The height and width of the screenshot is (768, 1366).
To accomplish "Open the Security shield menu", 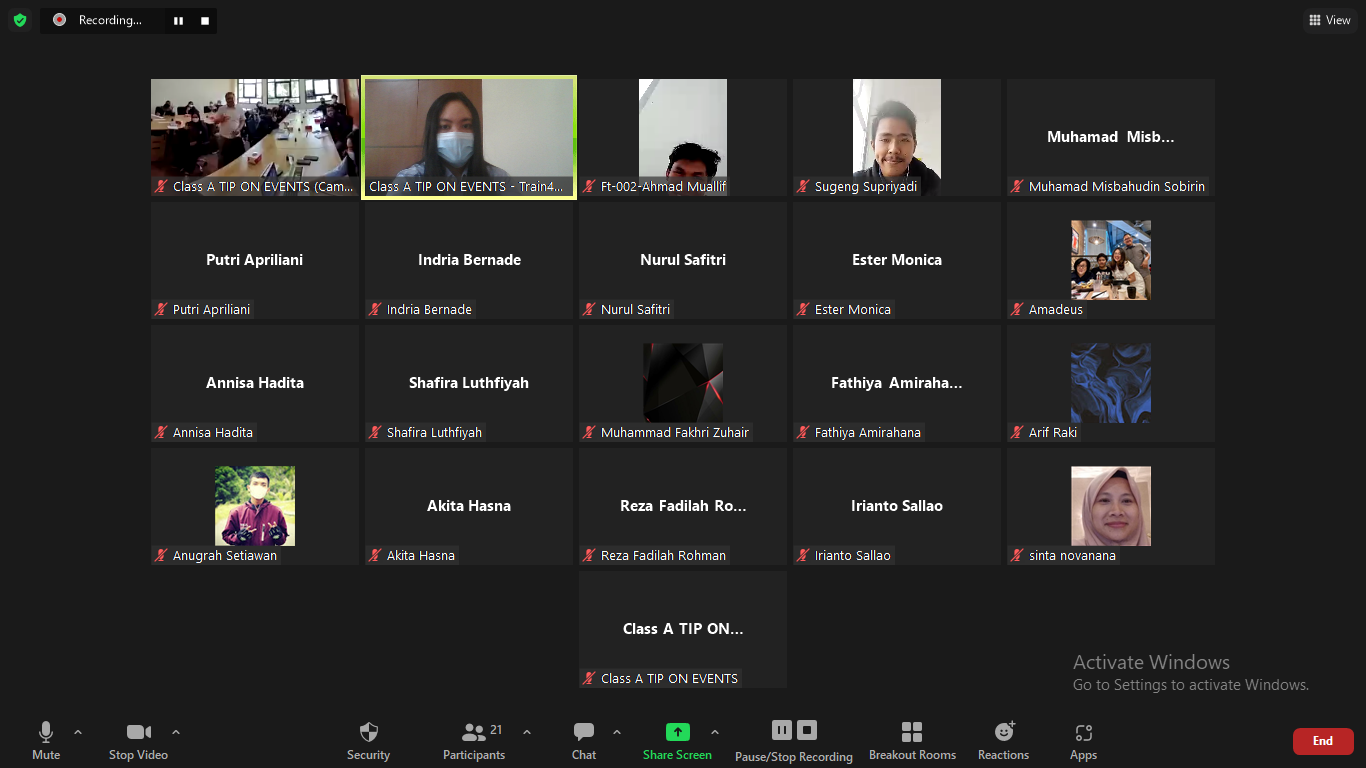I will pos(368,740).
